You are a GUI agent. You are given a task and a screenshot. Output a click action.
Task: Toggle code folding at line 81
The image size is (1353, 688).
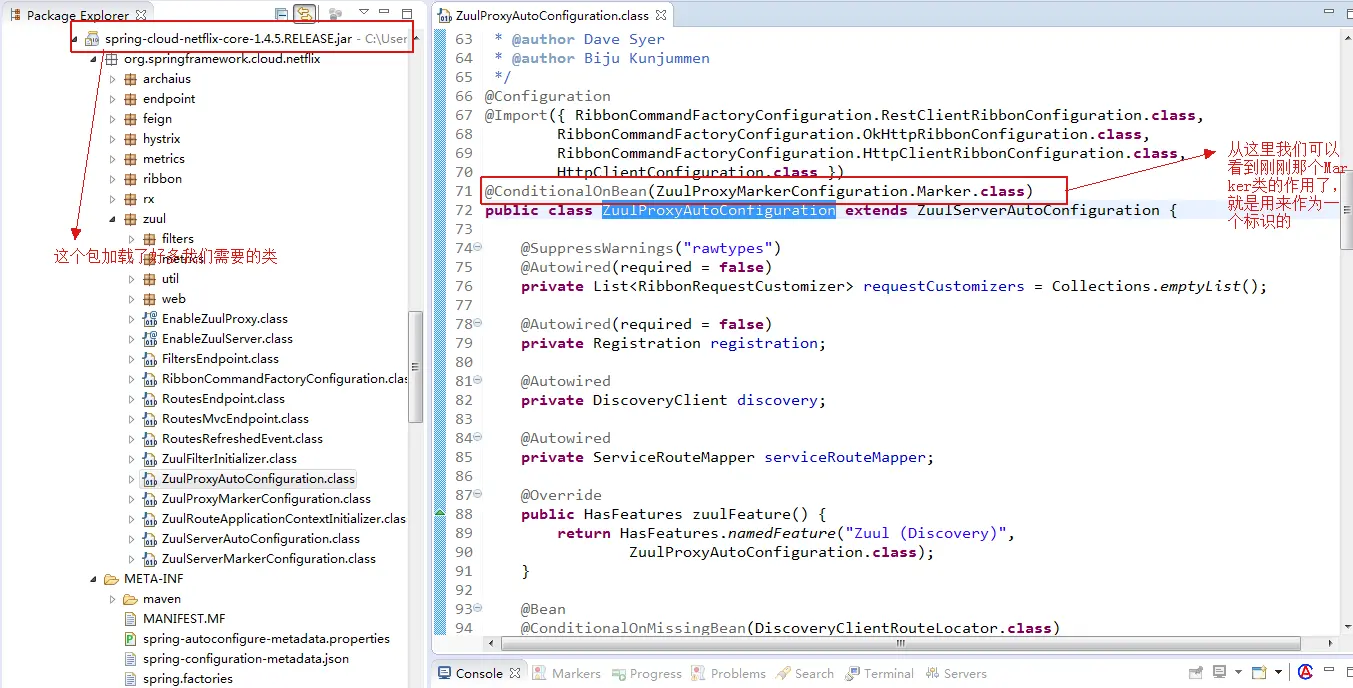[477, 381]
